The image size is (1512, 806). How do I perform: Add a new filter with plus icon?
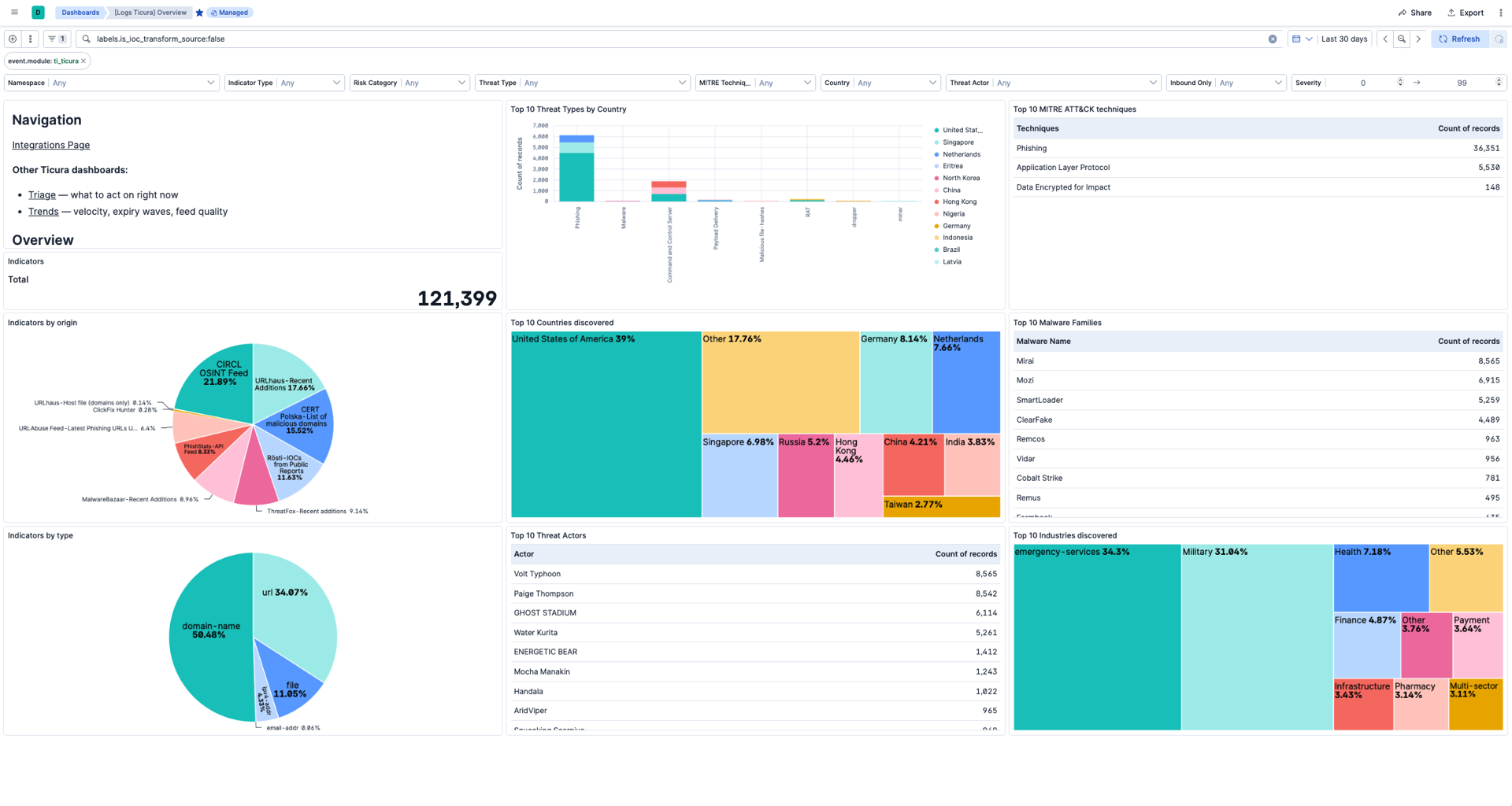pyautogui.click(x=13, y=39)
